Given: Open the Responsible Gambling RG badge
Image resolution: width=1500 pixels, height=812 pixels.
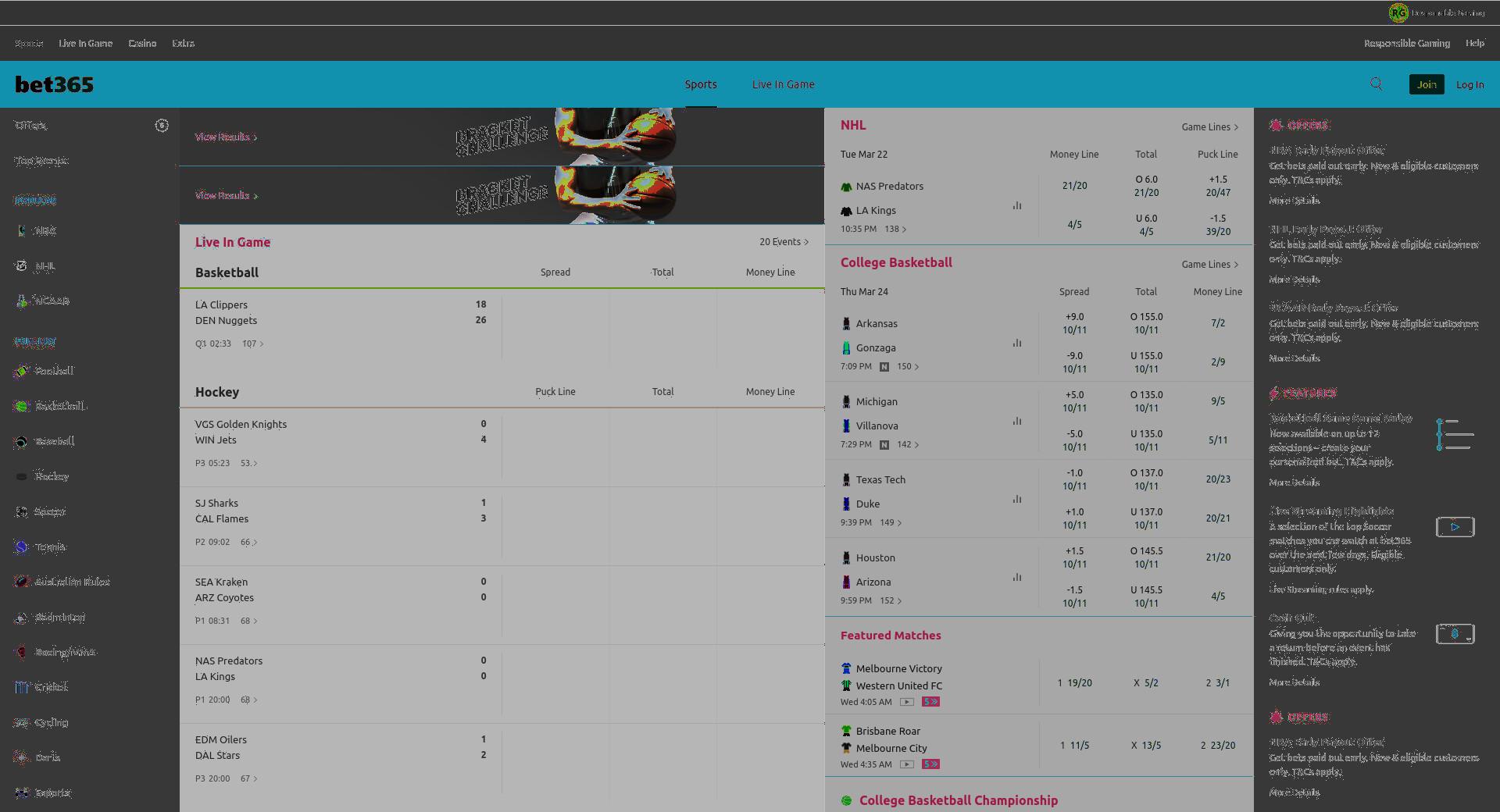Looking at the screenshot, I should click(1398, 12).
